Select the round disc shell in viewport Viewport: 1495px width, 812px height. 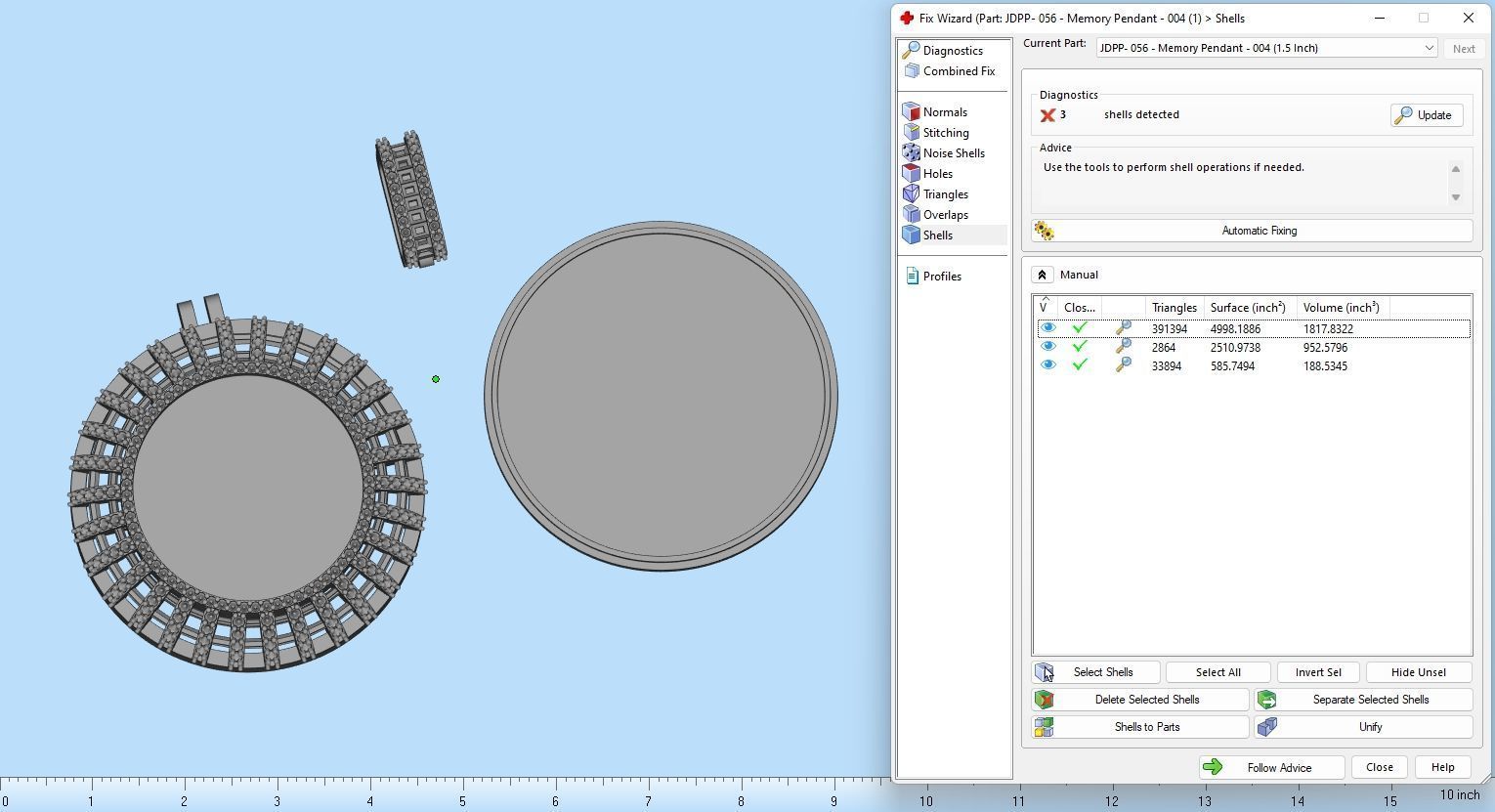(x=661, y=396)
